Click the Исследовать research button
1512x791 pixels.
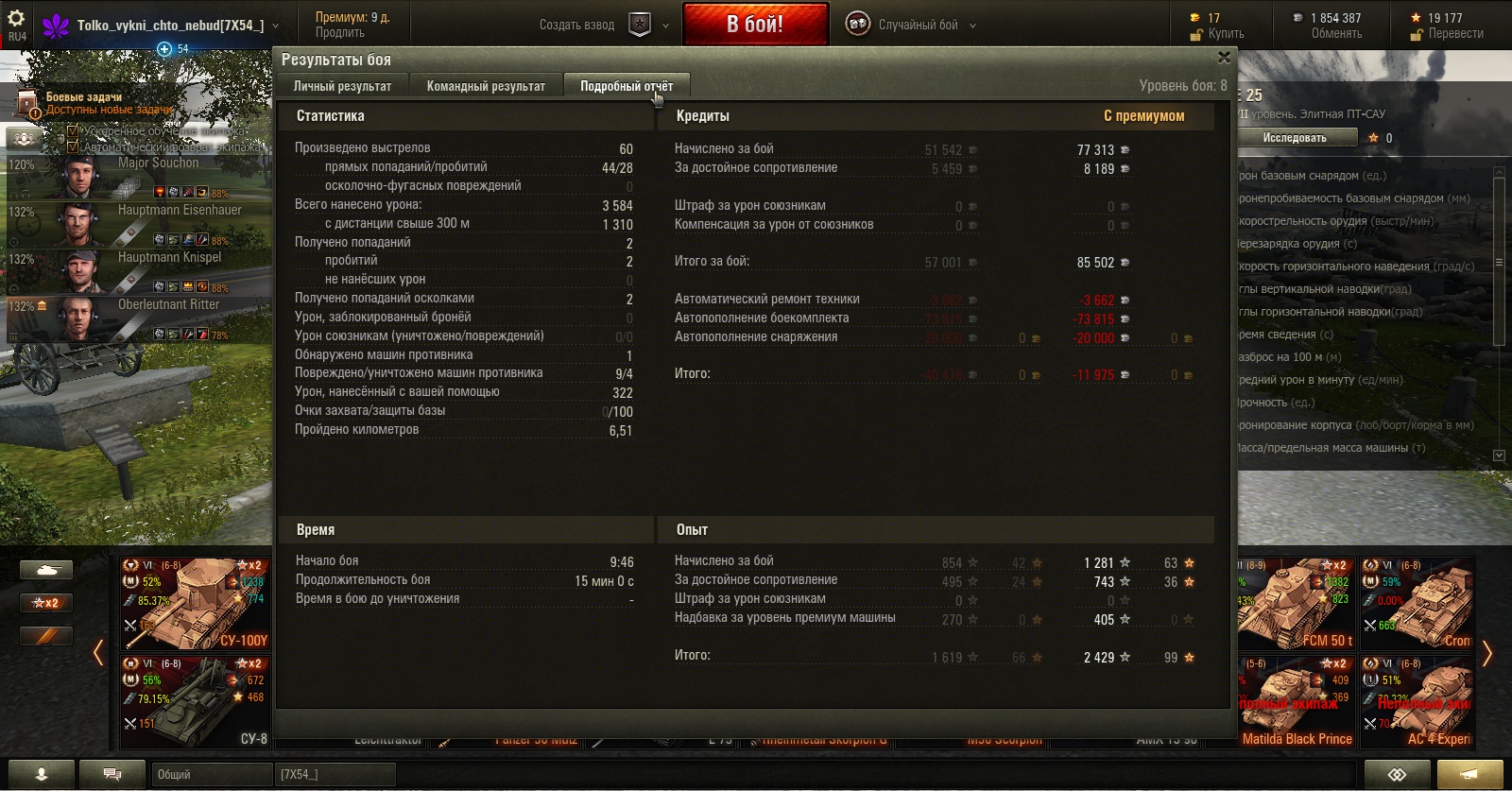click(1296, 138)
